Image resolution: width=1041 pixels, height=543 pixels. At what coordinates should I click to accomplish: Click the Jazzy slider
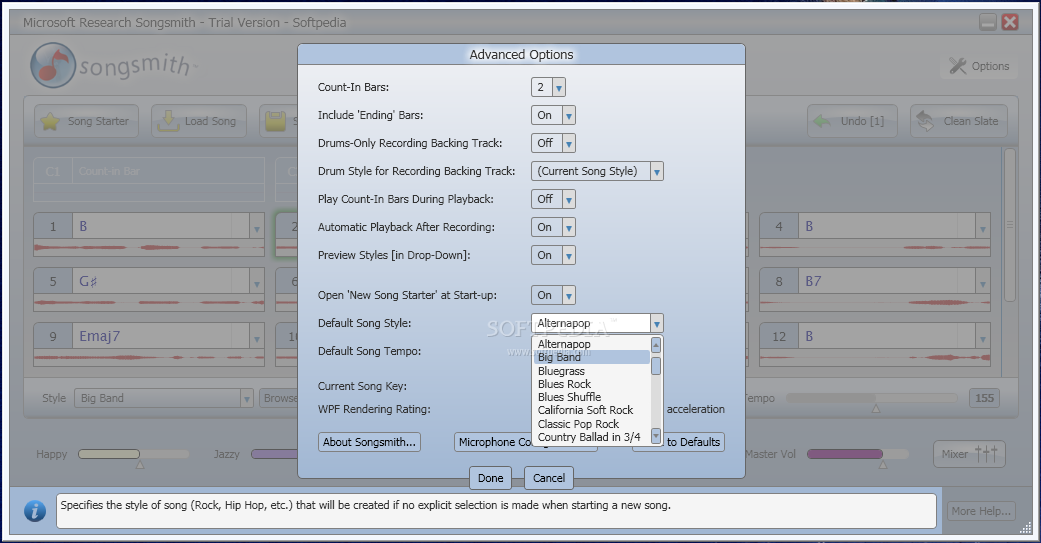pyautogui.click(x=276, y=454)
